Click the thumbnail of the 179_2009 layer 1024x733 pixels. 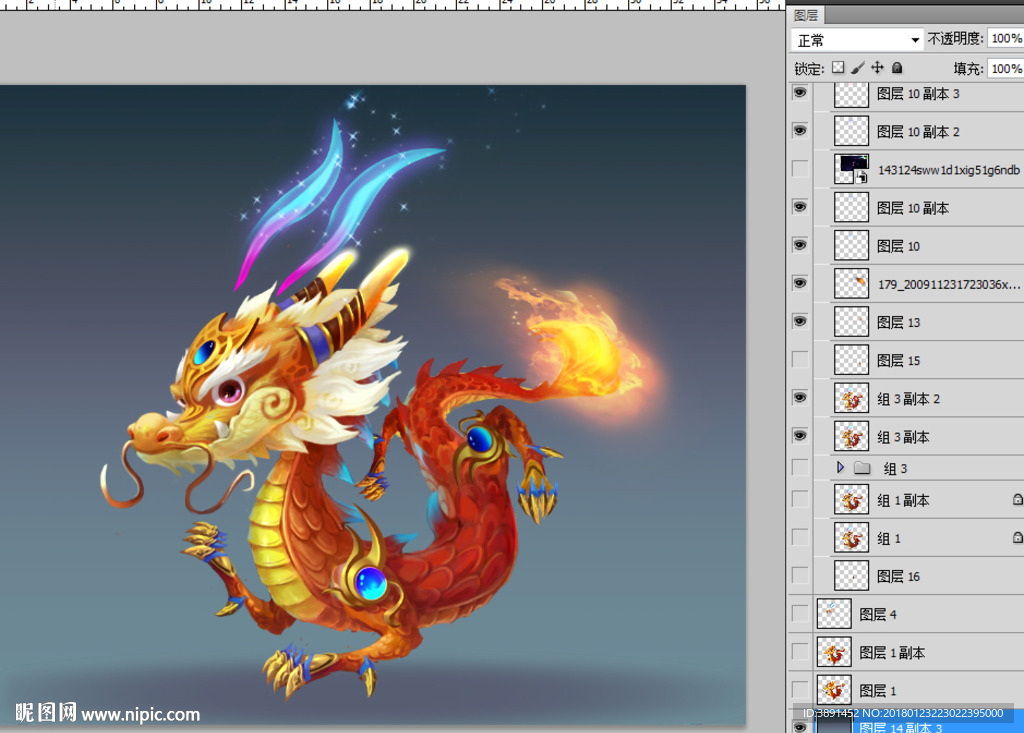[x=852, y=284]
